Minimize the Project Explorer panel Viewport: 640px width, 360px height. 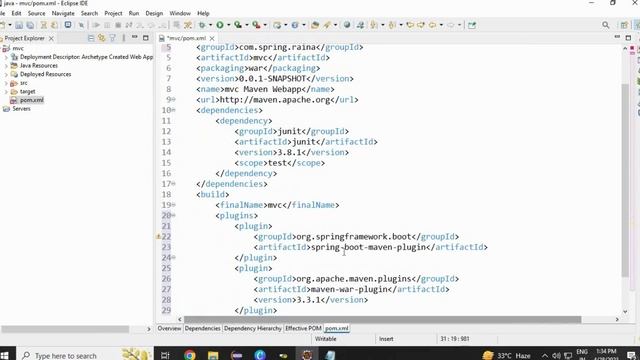point(134,38)
